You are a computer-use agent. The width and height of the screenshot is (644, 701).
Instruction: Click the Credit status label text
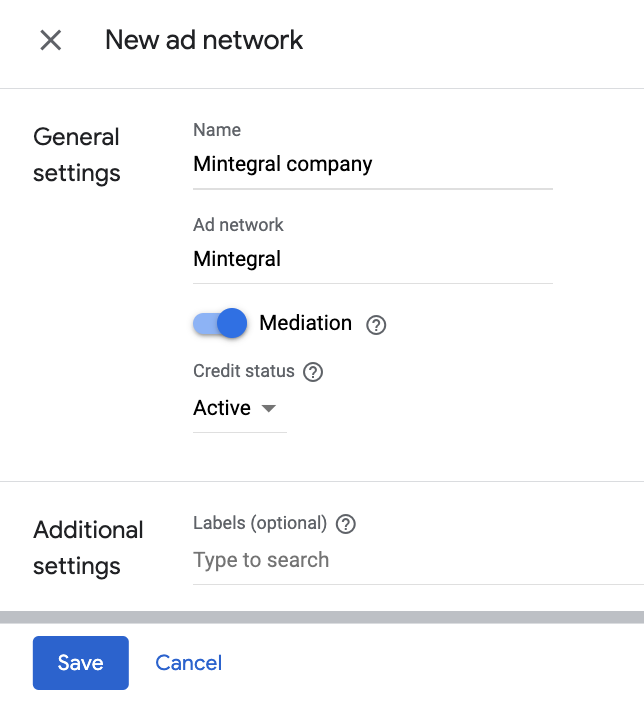[244, 371]
